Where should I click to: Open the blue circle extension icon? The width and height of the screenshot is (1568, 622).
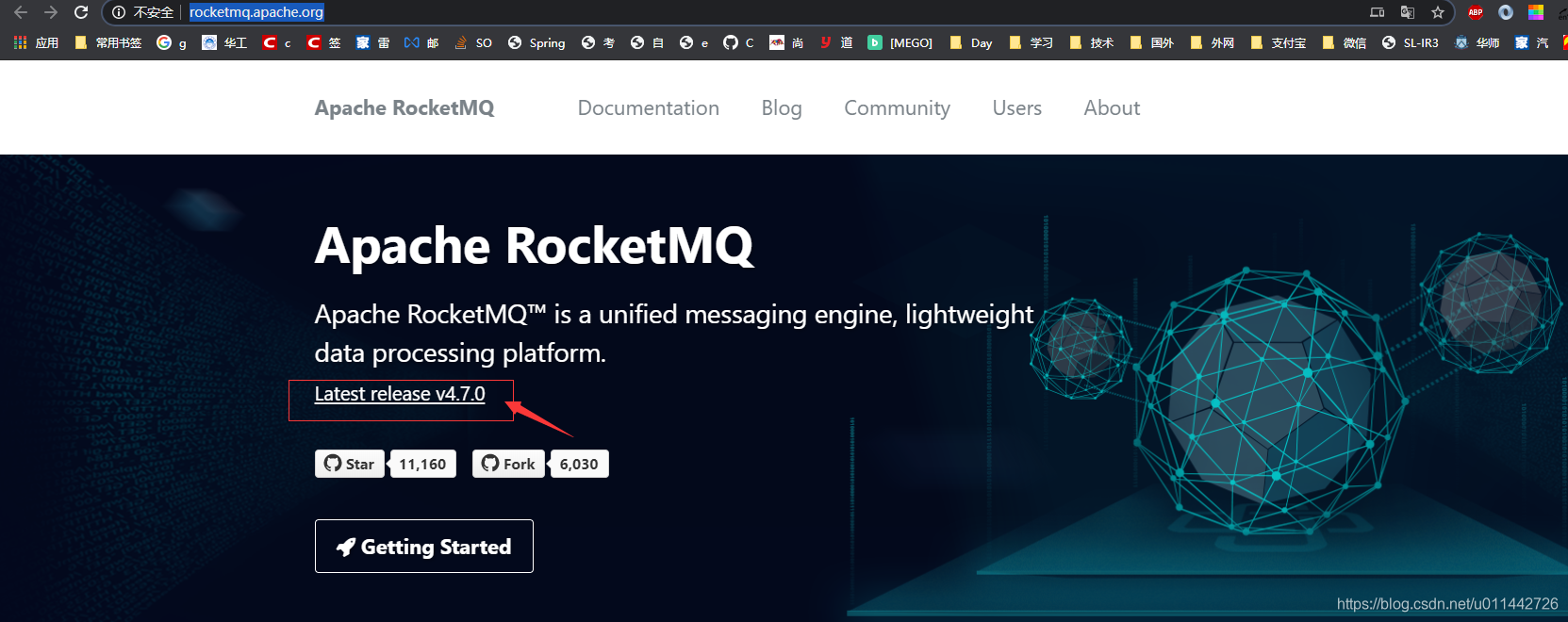tap(1506, 12)
